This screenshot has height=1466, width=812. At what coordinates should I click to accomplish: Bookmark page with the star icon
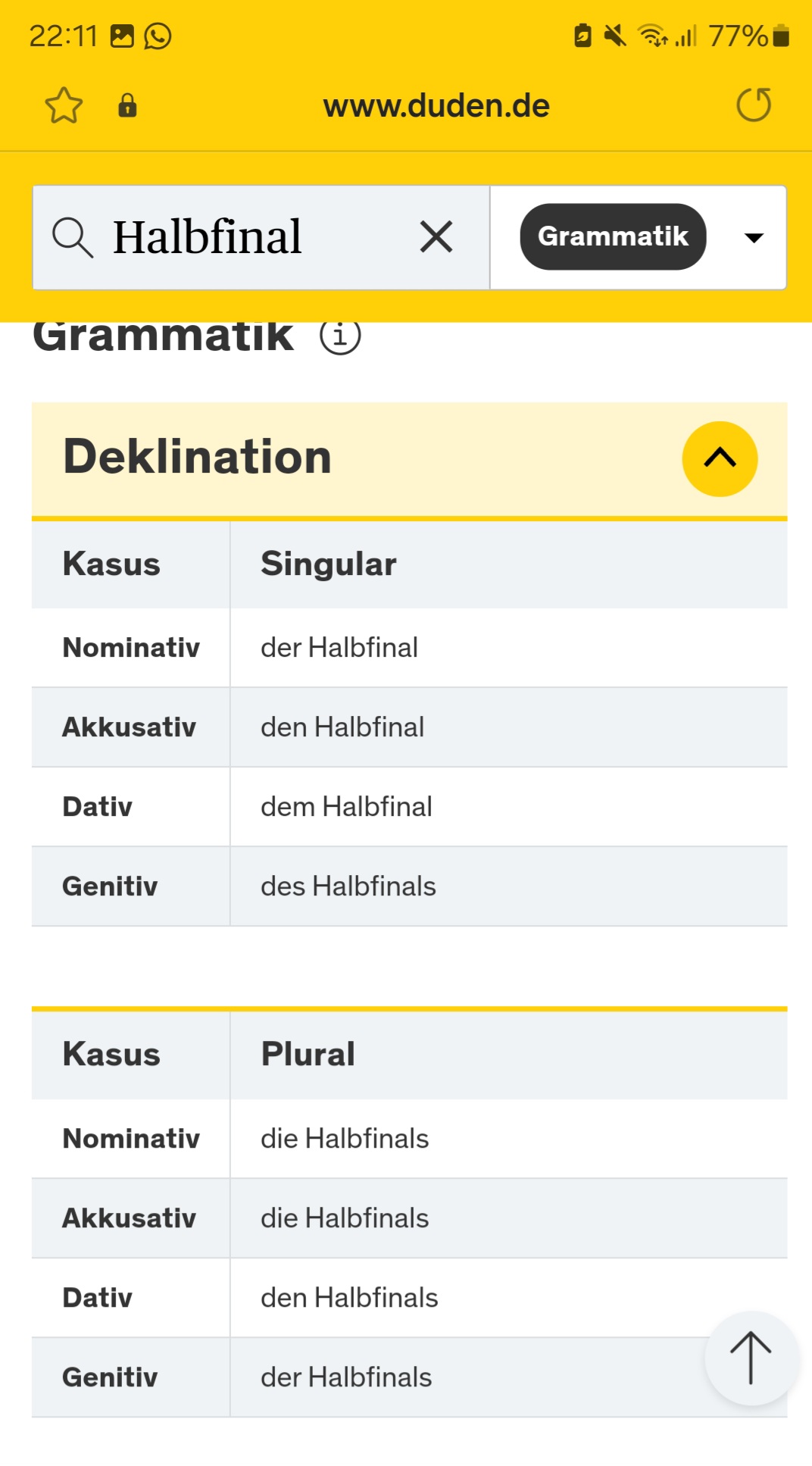(64, 105)
